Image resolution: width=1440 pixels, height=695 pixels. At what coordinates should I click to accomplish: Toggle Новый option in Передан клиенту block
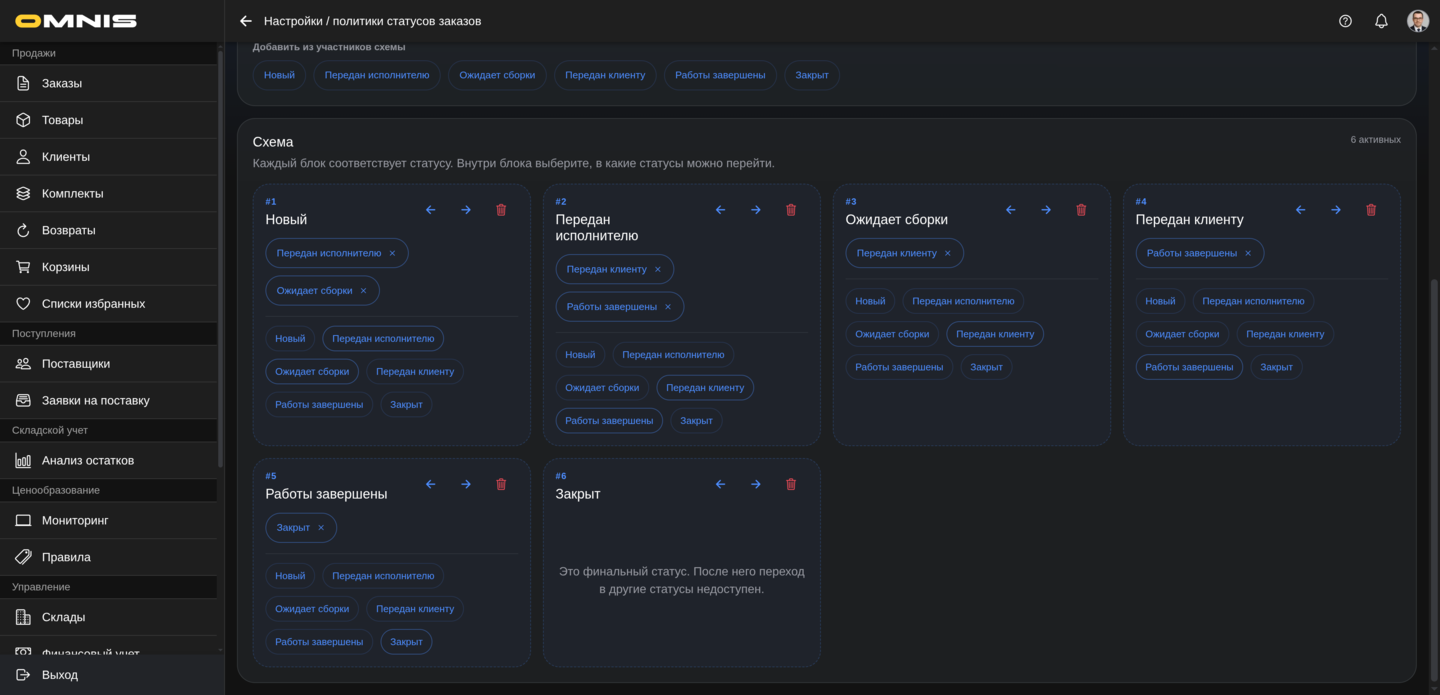1160,301
